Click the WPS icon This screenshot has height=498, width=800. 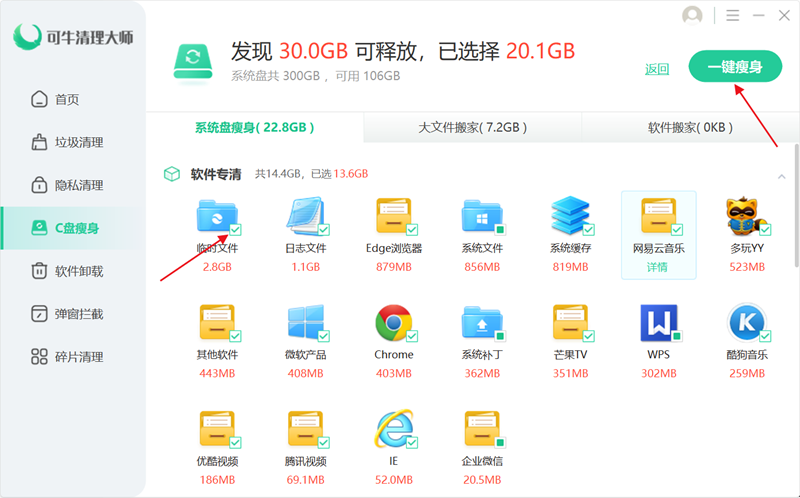pos(658,322)
